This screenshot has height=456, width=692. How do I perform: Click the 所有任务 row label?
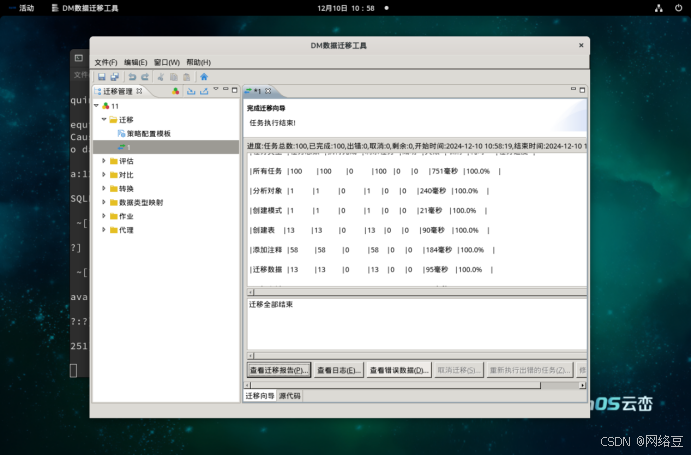(267, 171)
